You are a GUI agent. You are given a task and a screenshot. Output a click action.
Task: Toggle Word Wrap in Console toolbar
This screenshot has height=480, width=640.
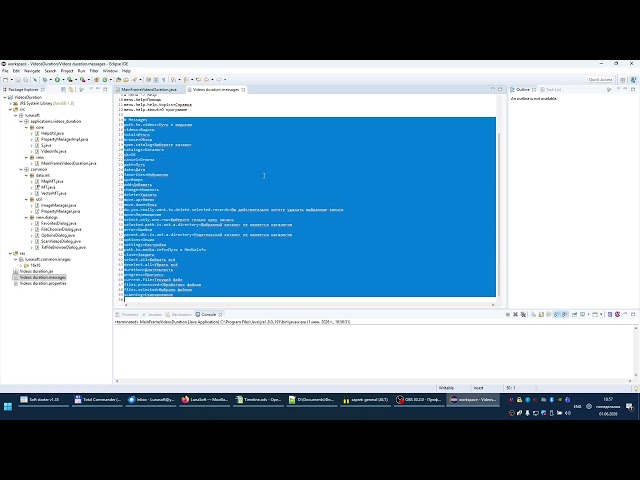[x=549, y=314]
